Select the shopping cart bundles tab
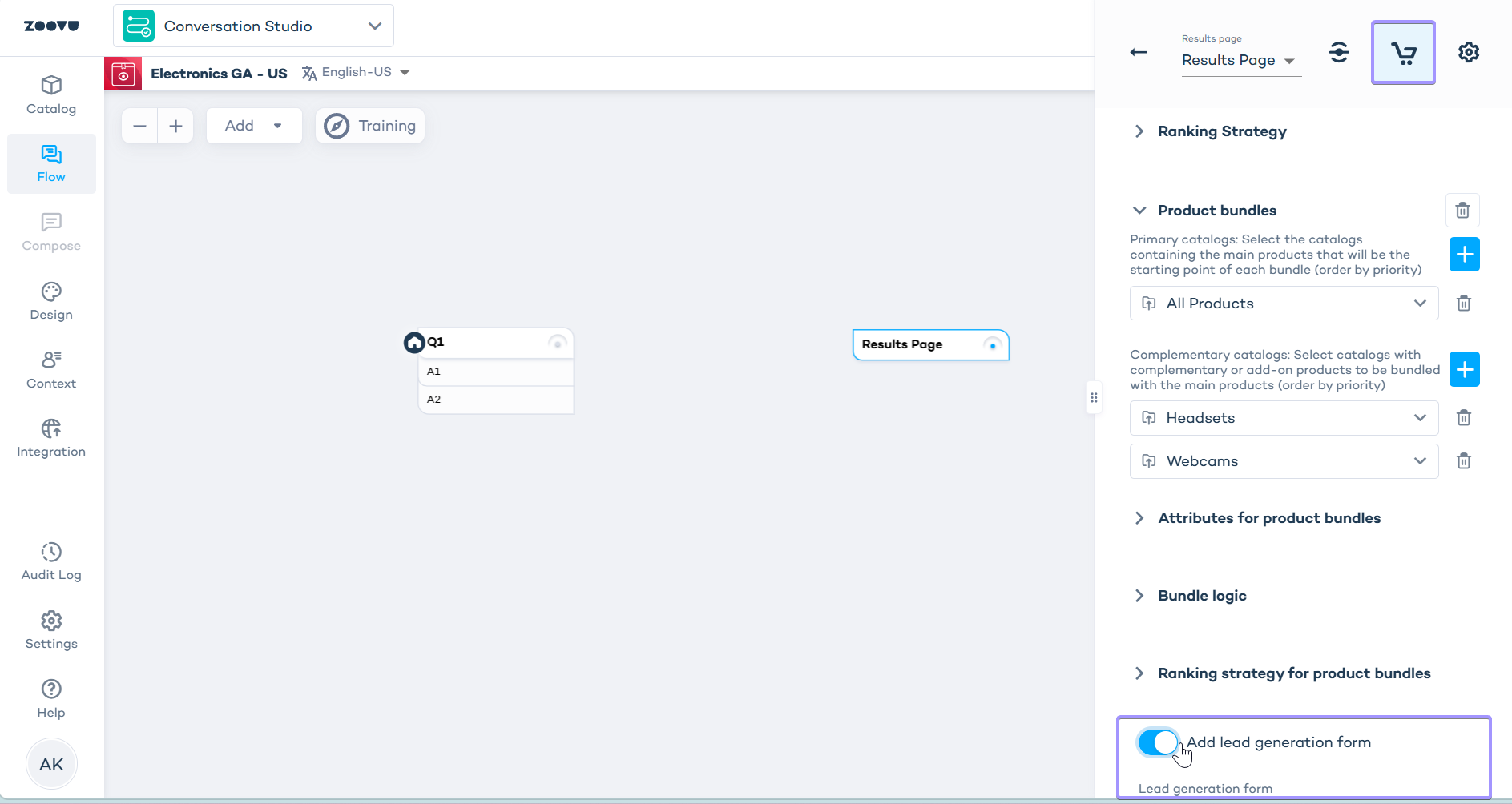The height and width of the screenshot is (804, 1512). pyautogui.click(x=1403, y=53)
